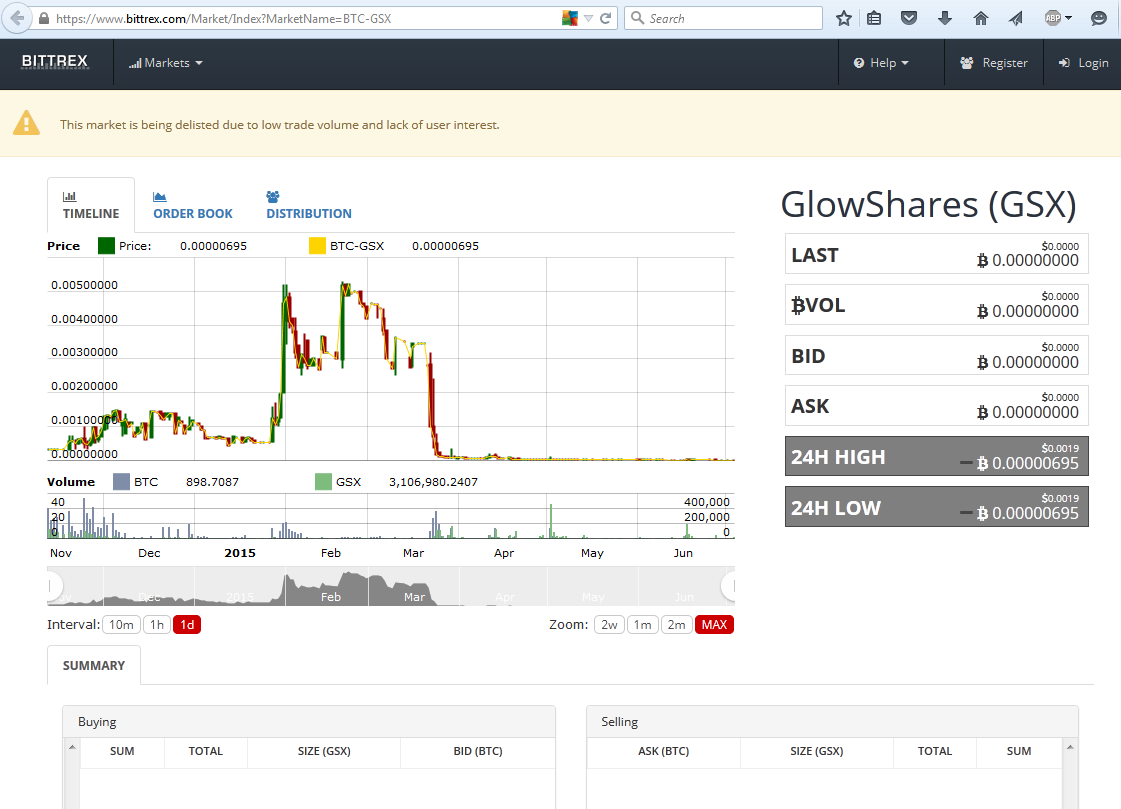Click the padlock site security icon

tap(44, 19)
